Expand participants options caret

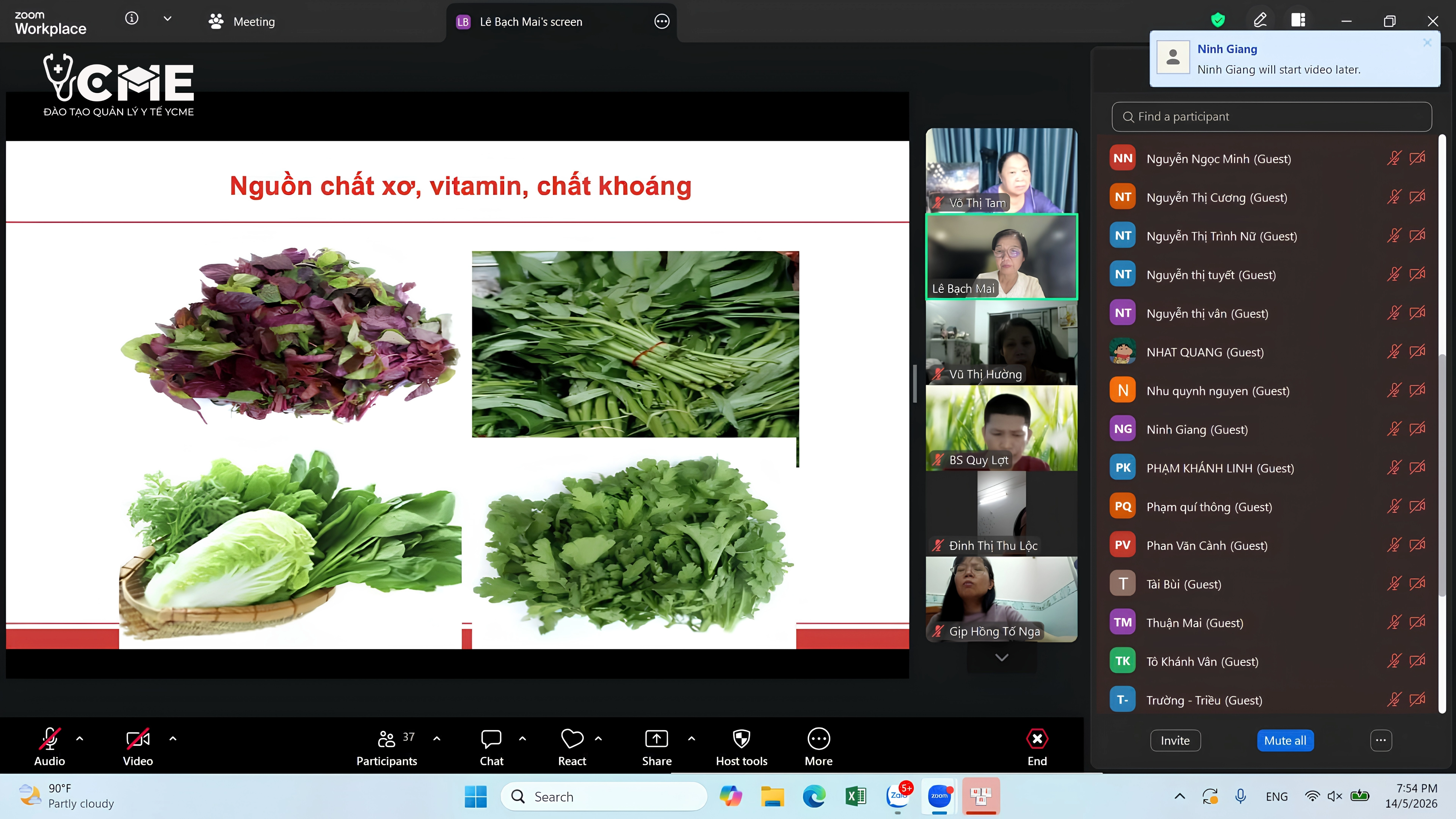click(437, 738)
